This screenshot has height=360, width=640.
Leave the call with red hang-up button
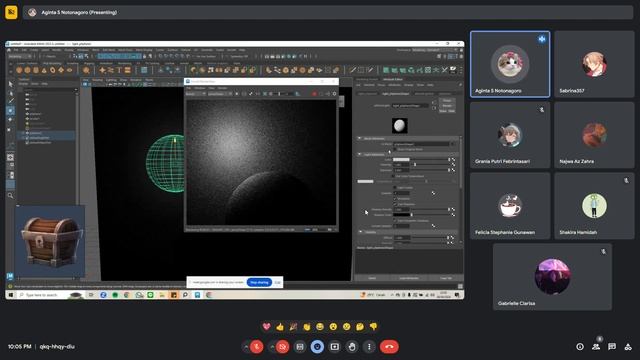(x=389, y=347)
